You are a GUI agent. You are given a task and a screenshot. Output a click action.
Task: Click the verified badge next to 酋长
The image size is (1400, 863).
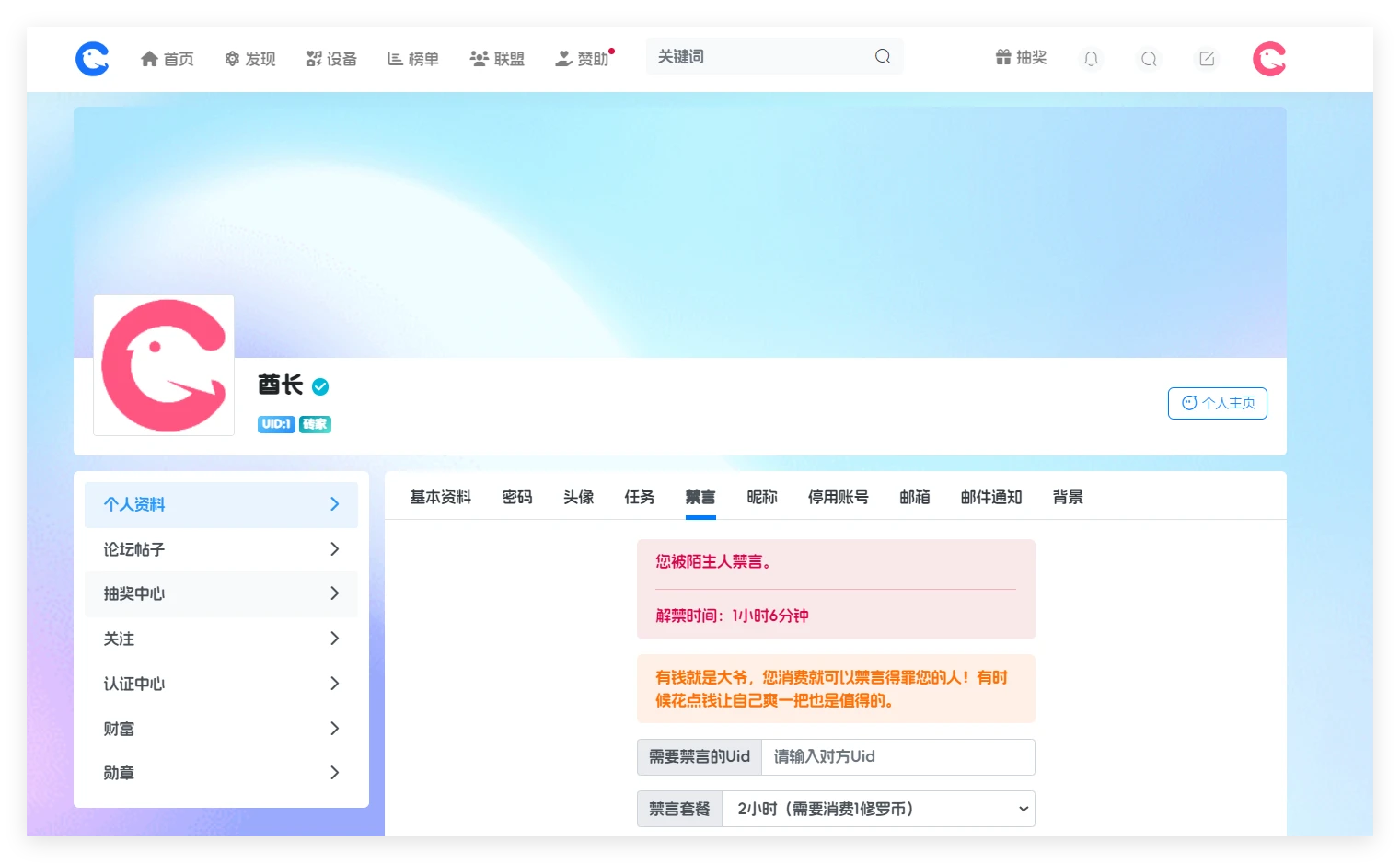pos(320,386)
